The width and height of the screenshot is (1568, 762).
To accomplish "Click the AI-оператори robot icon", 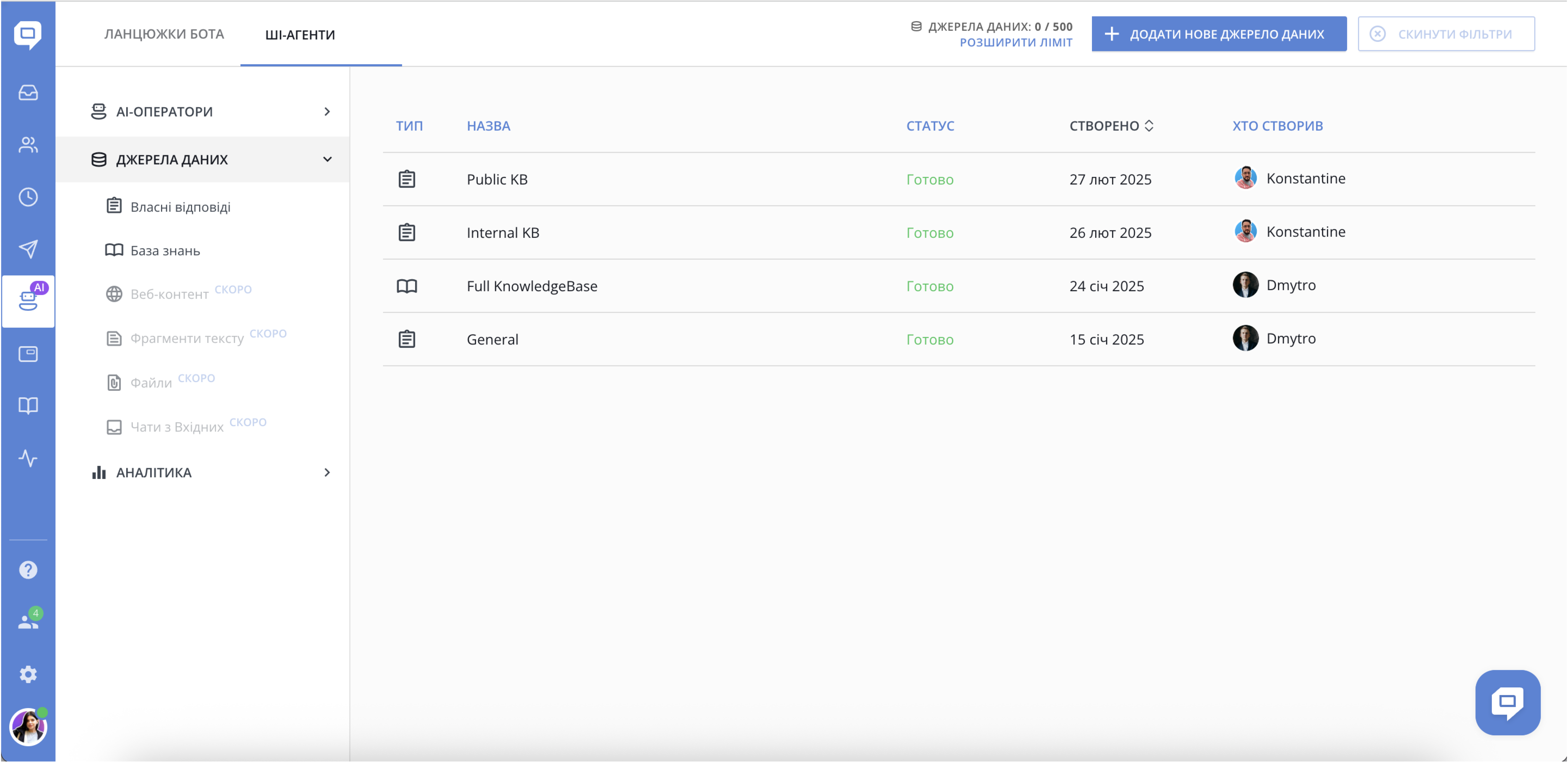I will [x=98, y=111].
